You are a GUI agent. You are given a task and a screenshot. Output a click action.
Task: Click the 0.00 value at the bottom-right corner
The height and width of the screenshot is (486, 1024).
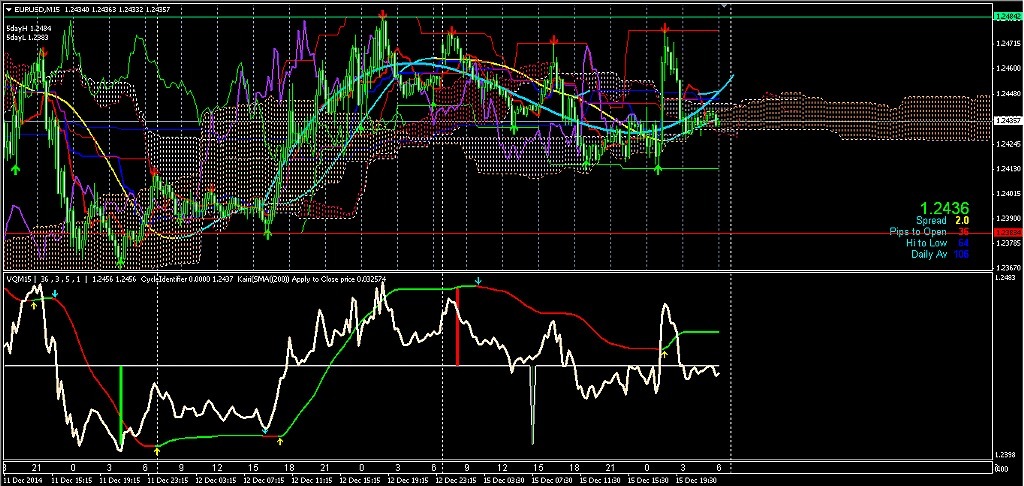[1000, 469]
